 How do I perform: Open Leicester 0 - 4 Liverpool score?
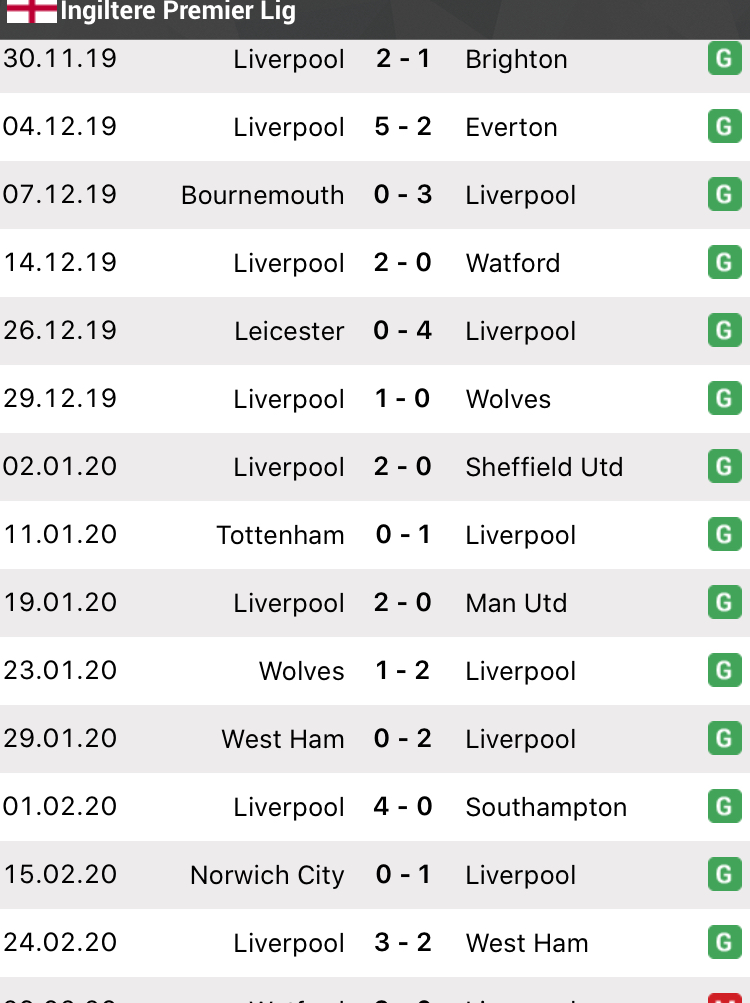tap(403, 331)
